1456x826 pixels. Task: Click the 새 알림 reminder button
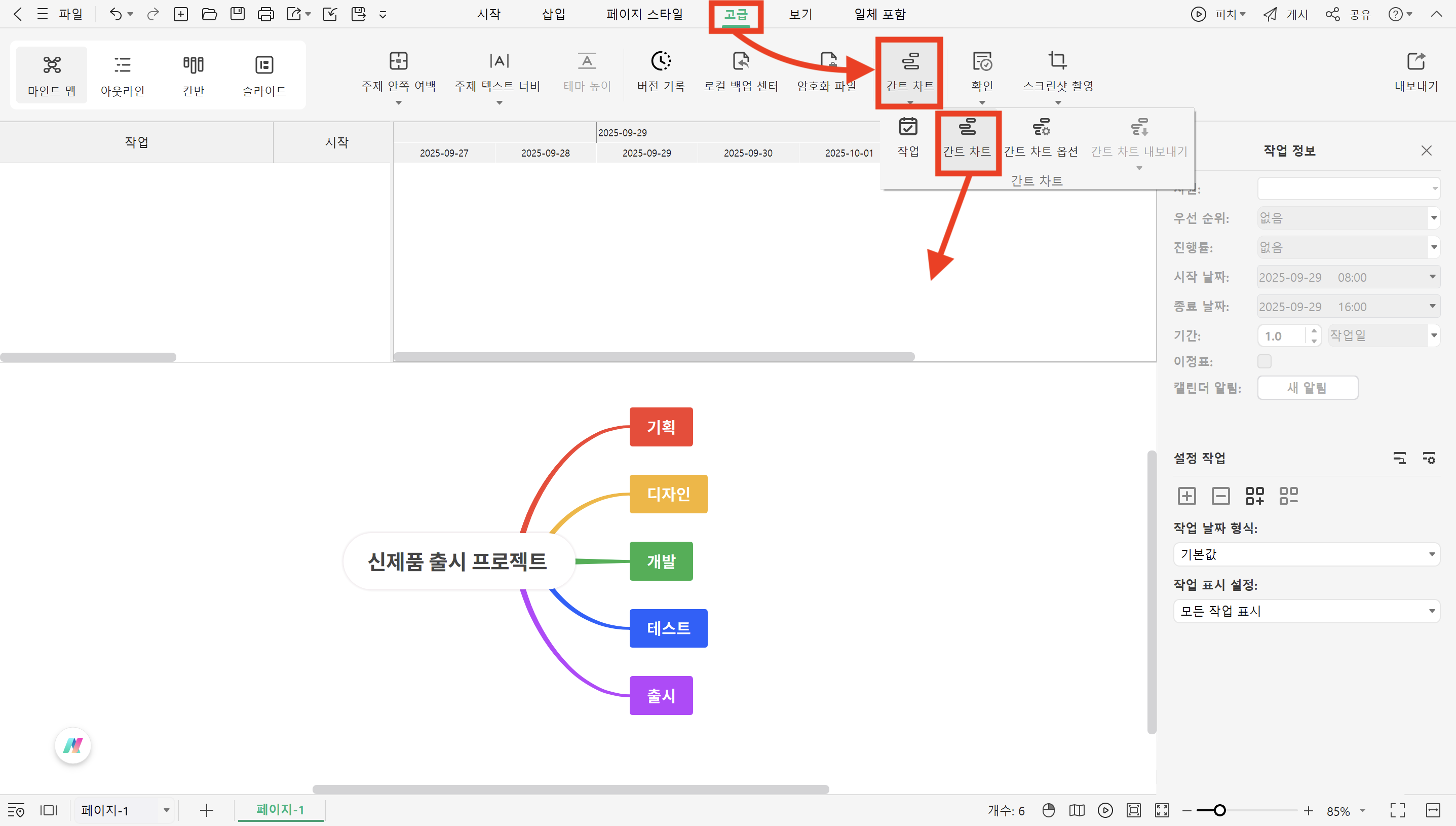pos(1307,388)
